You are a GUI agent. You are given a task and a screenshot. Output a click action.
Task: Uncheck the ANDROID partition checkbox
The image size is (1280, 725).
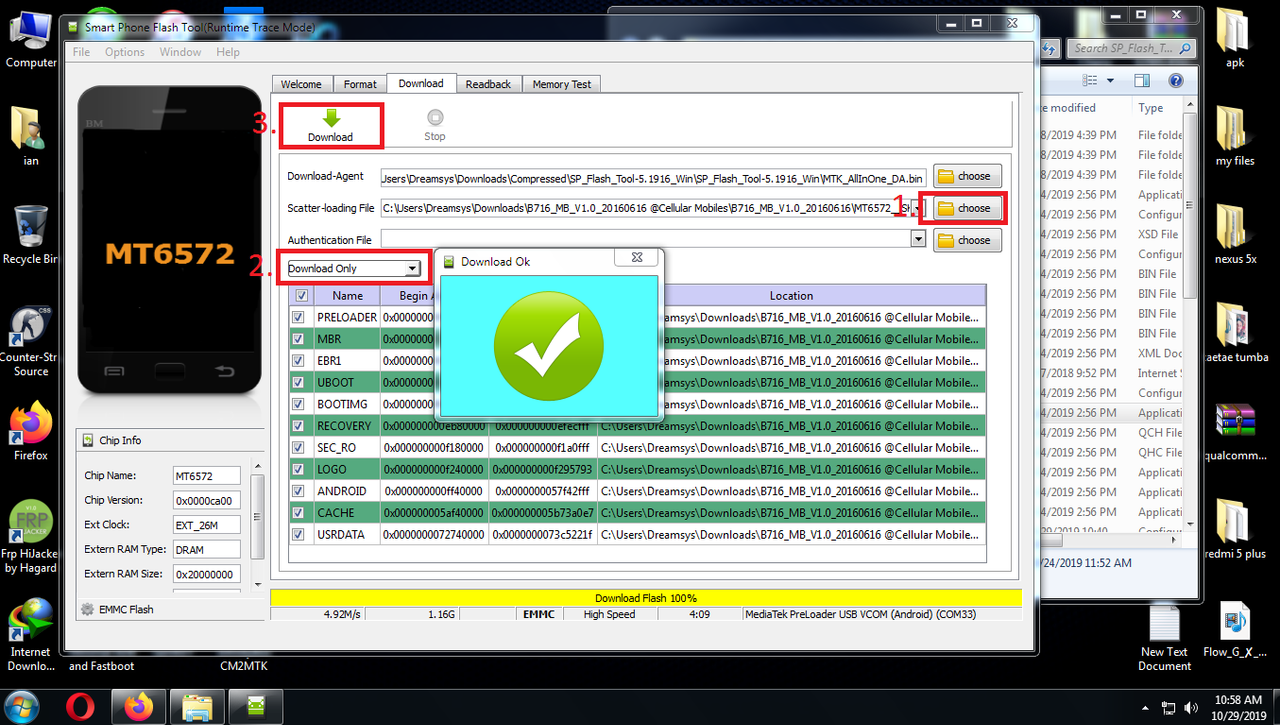tap(298, 491)
